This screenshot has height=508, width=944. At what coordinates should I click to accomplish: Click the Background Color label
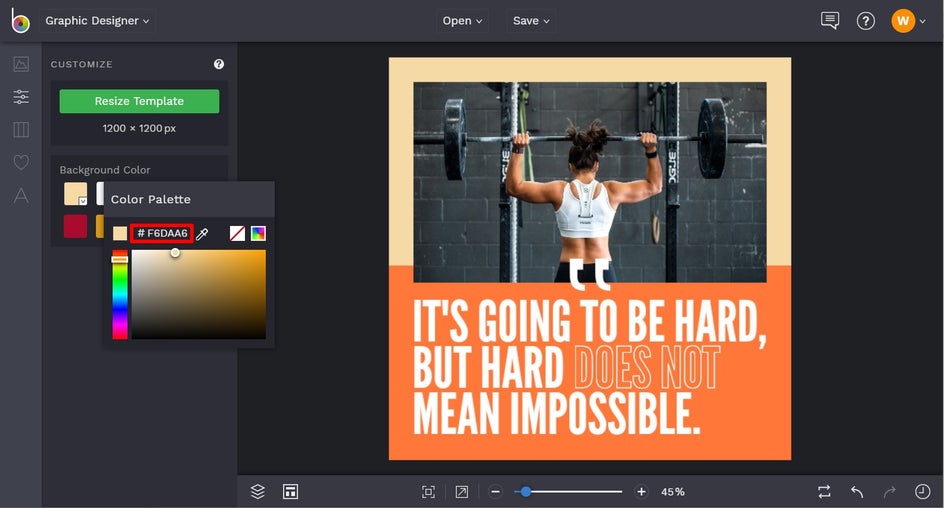(x=105, y=170)
